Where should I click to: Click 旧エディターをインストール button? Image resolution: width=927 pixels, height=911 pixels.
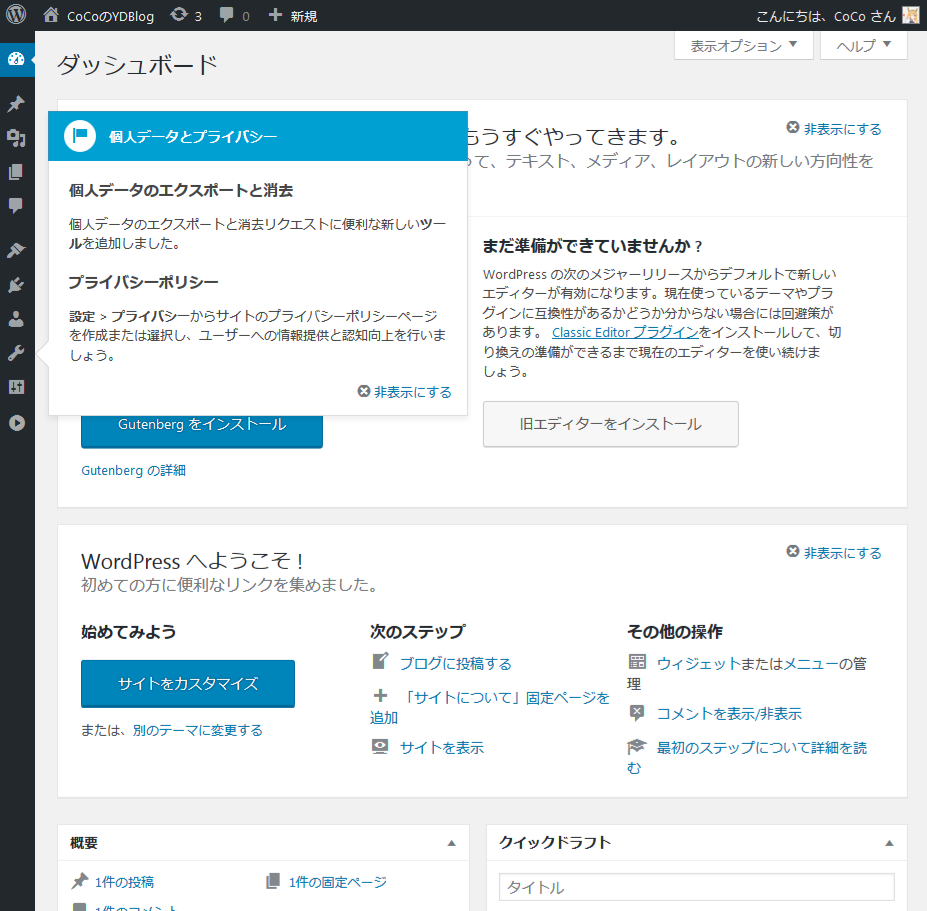click(x=611, y=424)
